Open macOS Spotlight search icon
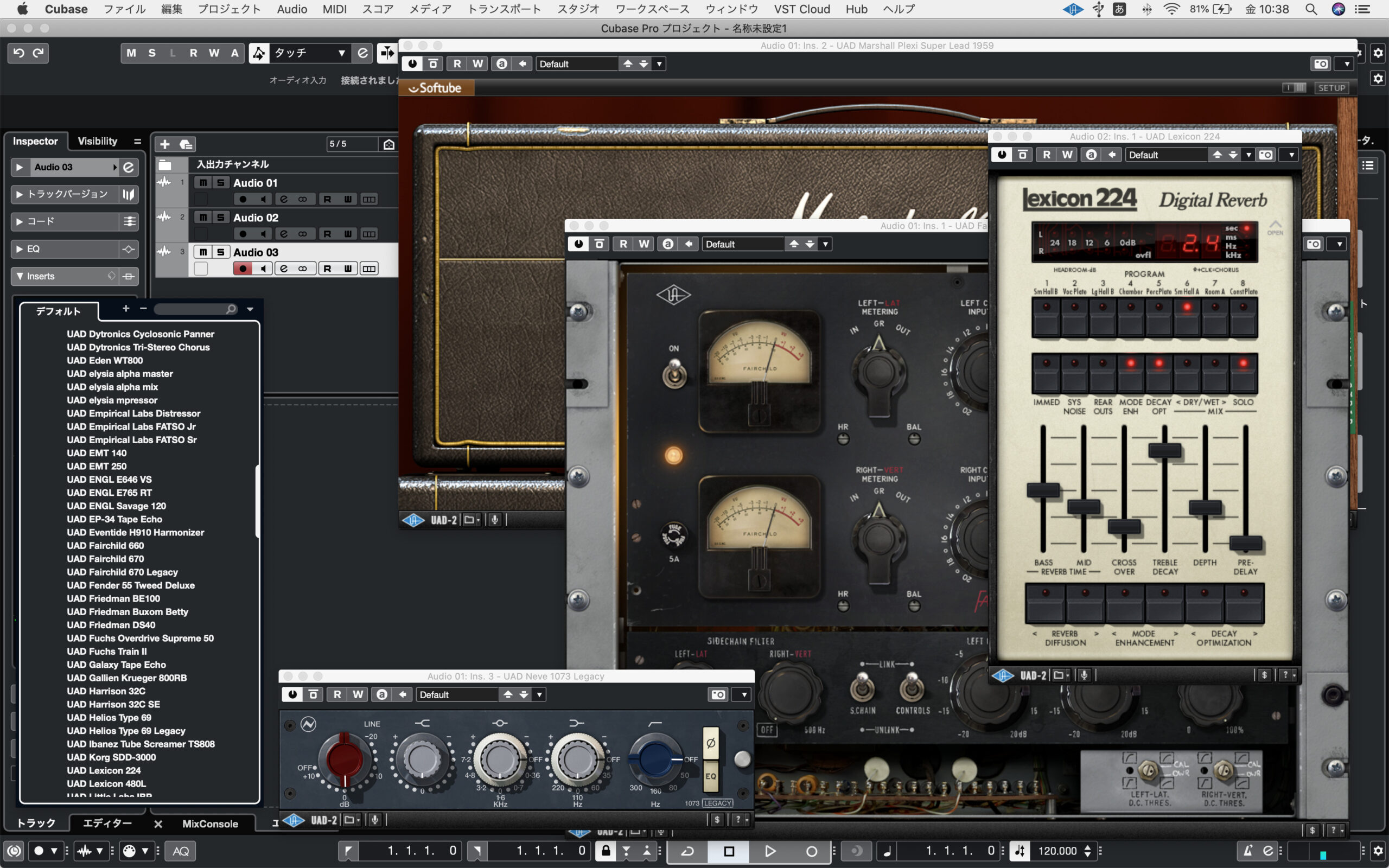1389x868 pixels. click(1311, 9)
